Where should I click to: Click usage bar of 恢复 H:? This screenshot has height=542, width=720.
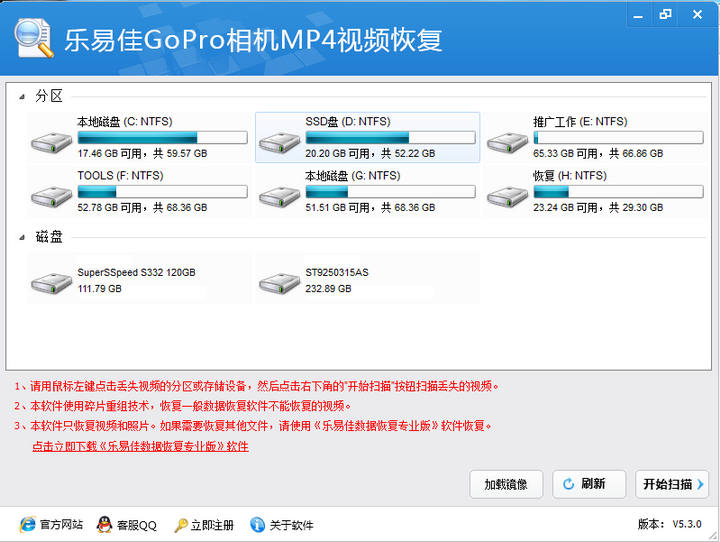pos(618,192)
